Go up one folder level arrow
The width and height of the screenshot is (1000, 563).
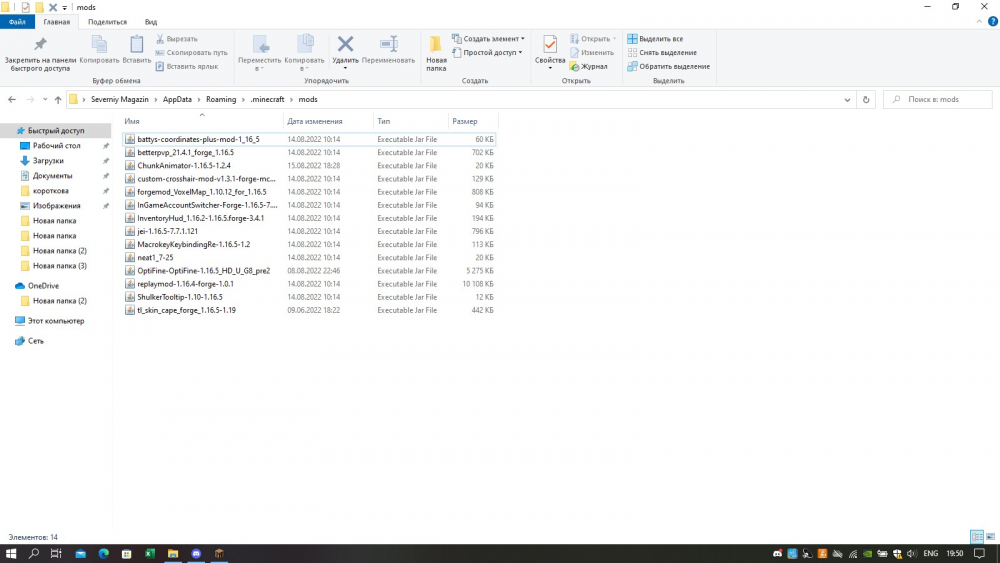coord(58,99)
